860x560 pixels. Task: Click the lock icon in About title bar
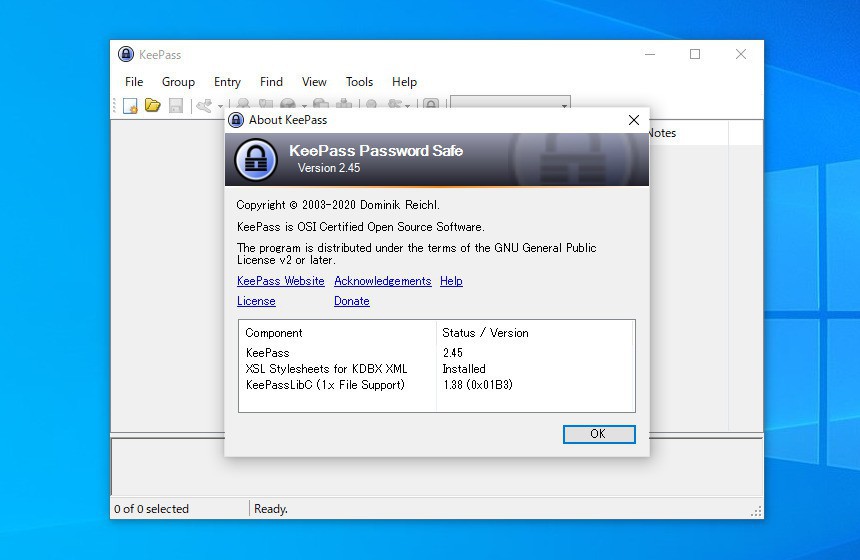(237, 120)
